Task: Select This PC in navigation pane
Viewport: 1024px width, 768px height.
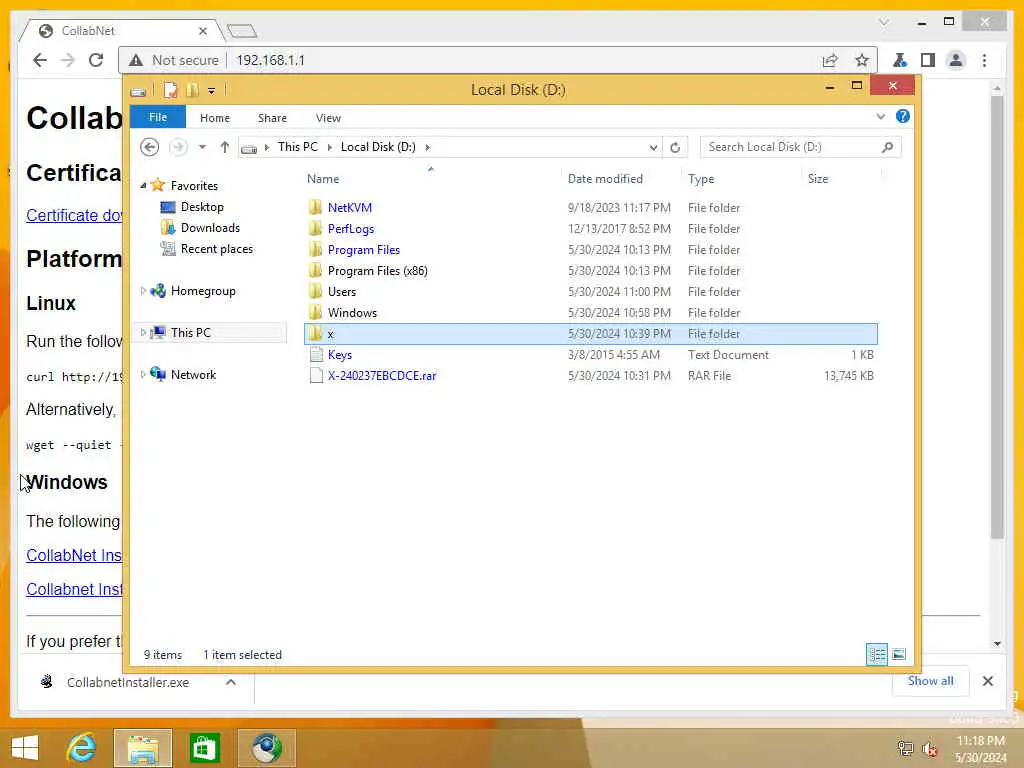Action: point(191,333)
